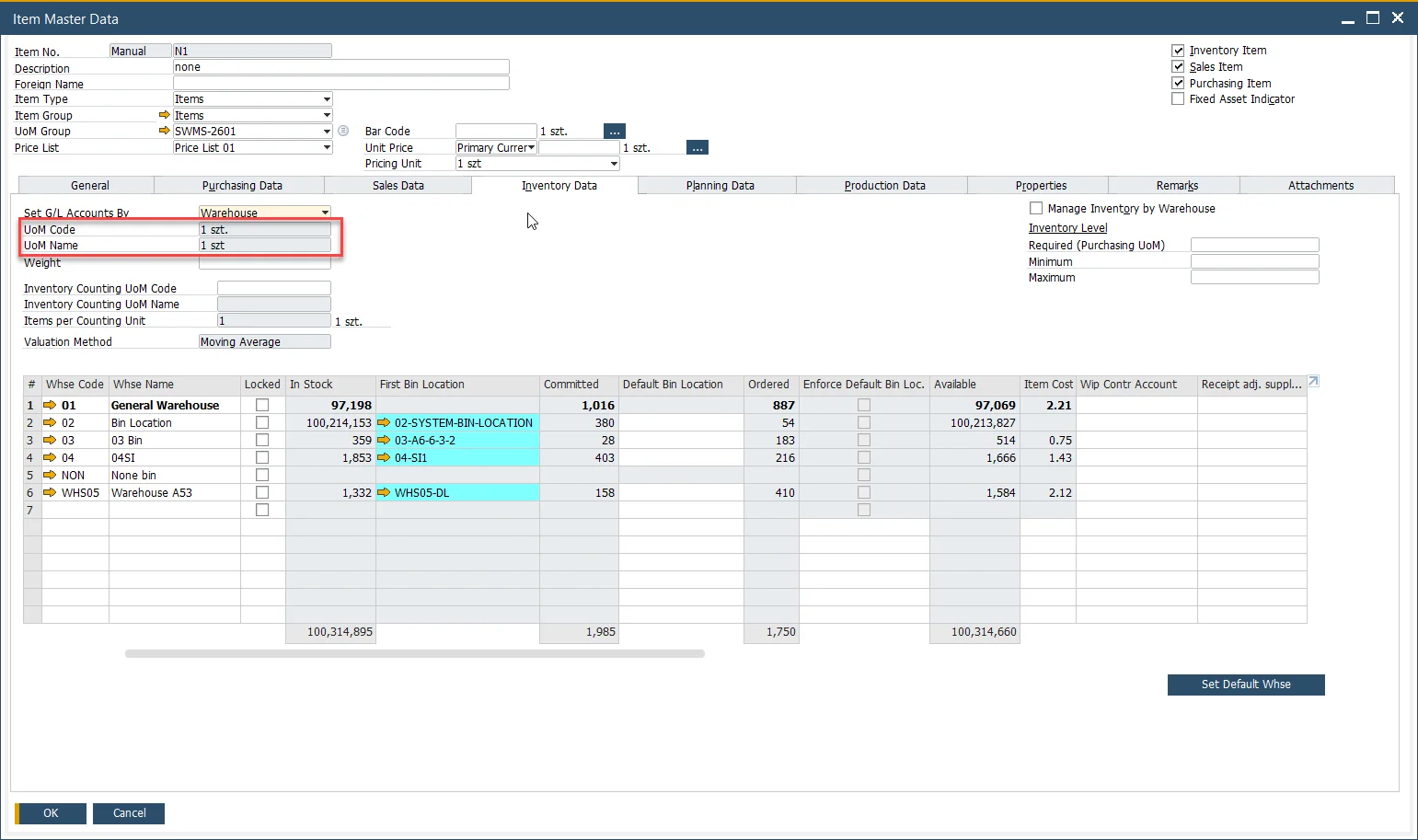The height and width of the screenshot is (840, 1418).
Task: Click the horizontal scrollbar below the table
Action: click(414, 654)
